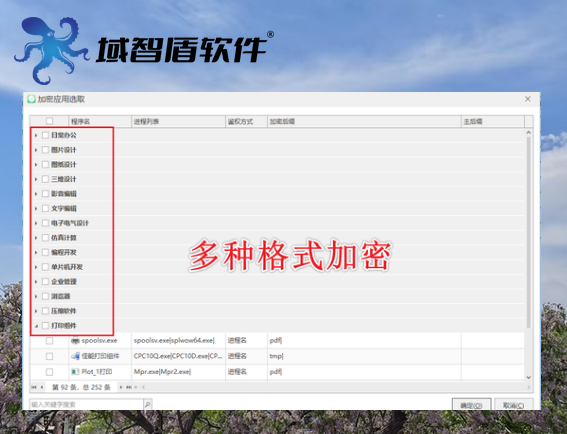The height and width of the screenshot is (434, 567).
Task: Expand the 压缩软件 tree node arrow
Action: 36,311
